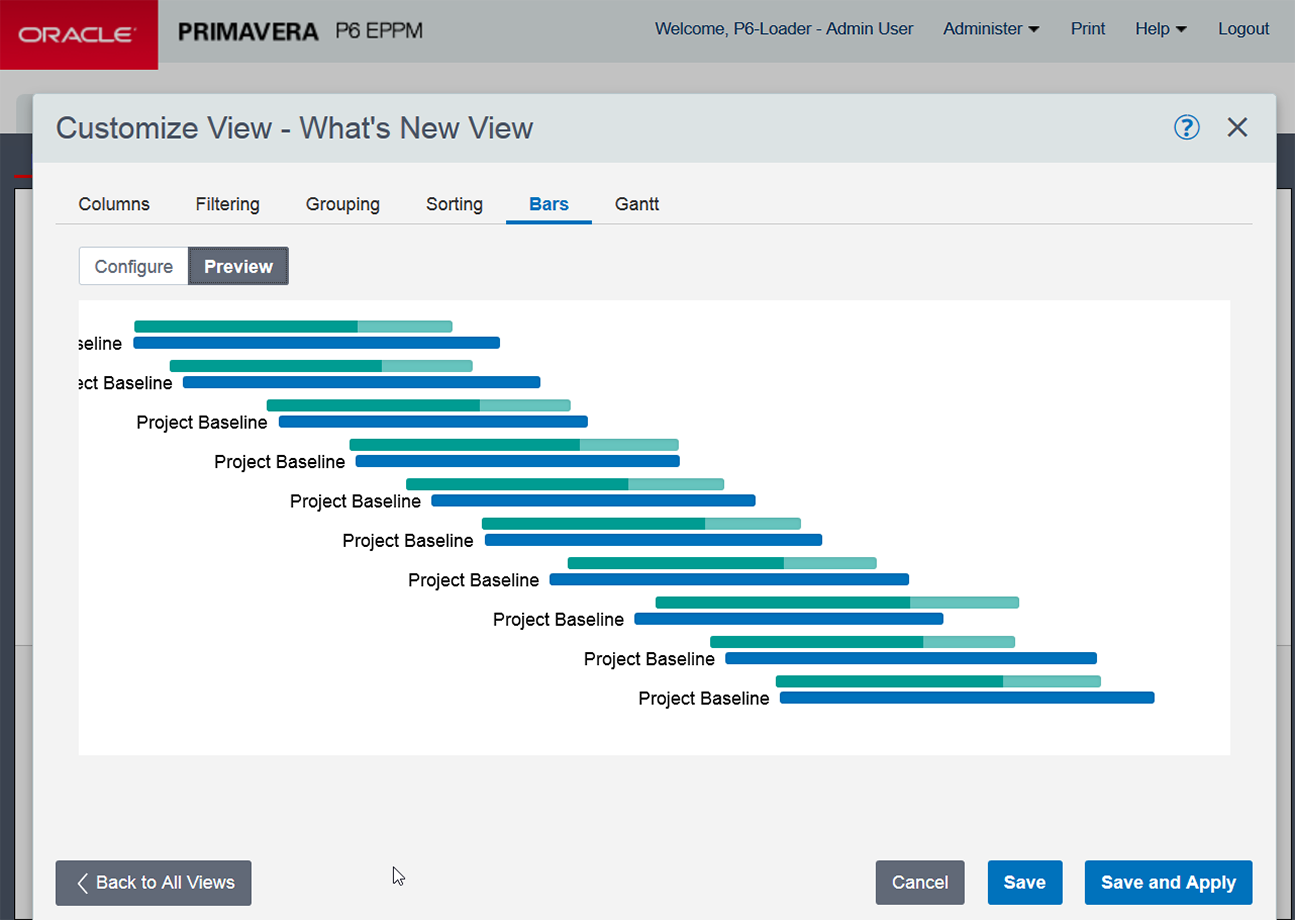This screenshot has width=1295, height=920.
Task: Click the help question mark icon
Action: pos(1186,127)
